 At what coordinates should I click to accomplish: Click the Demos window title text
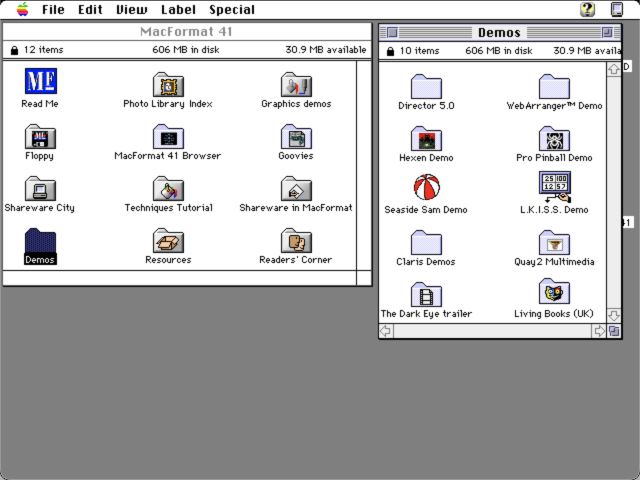[499, 33]
